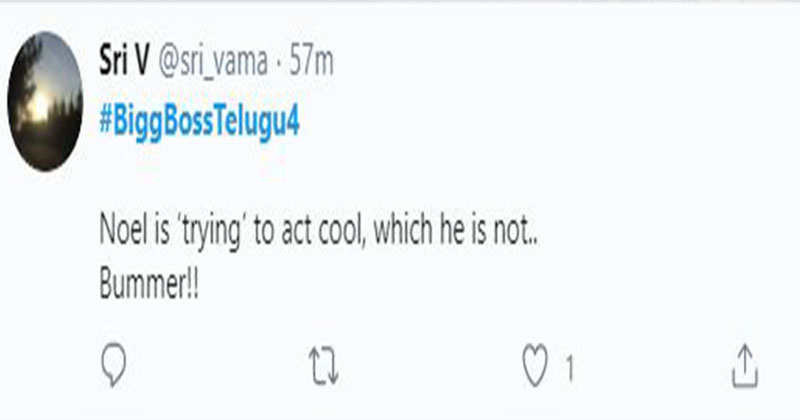Open the Sri V display name link
The width and height of the screenshot is (800, 420).
125,63
